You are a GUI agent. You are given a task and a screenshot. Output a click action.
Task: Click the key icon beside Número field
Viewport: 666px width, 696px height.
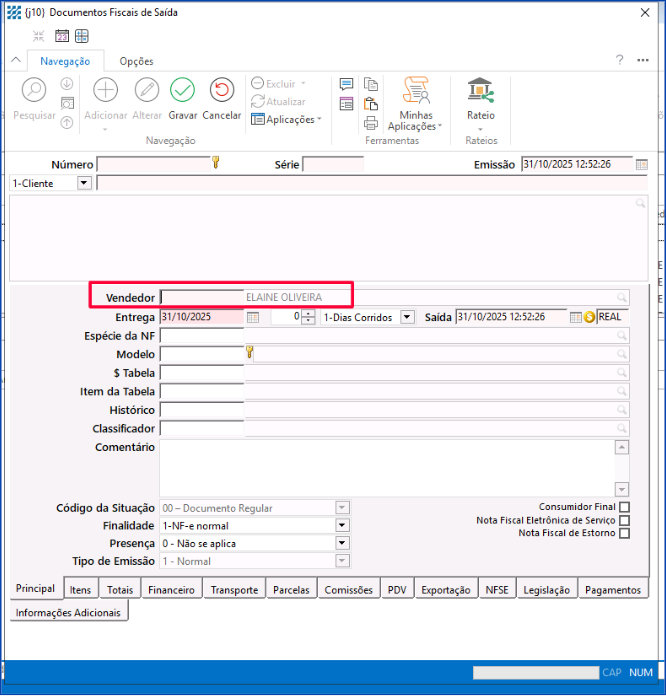(x=215, y=163)
